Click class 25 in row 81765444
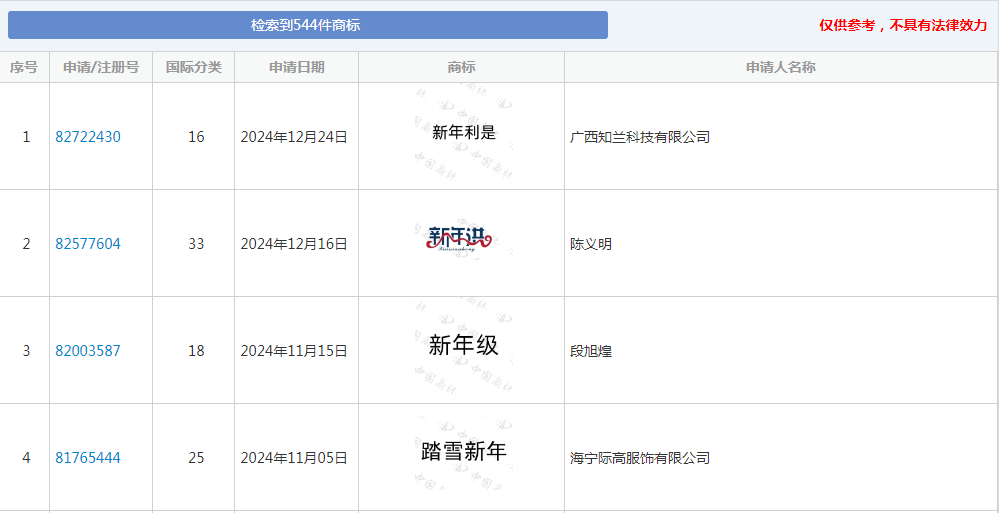The height and width of the screenshot is (513, 1002). coord(196,457)
